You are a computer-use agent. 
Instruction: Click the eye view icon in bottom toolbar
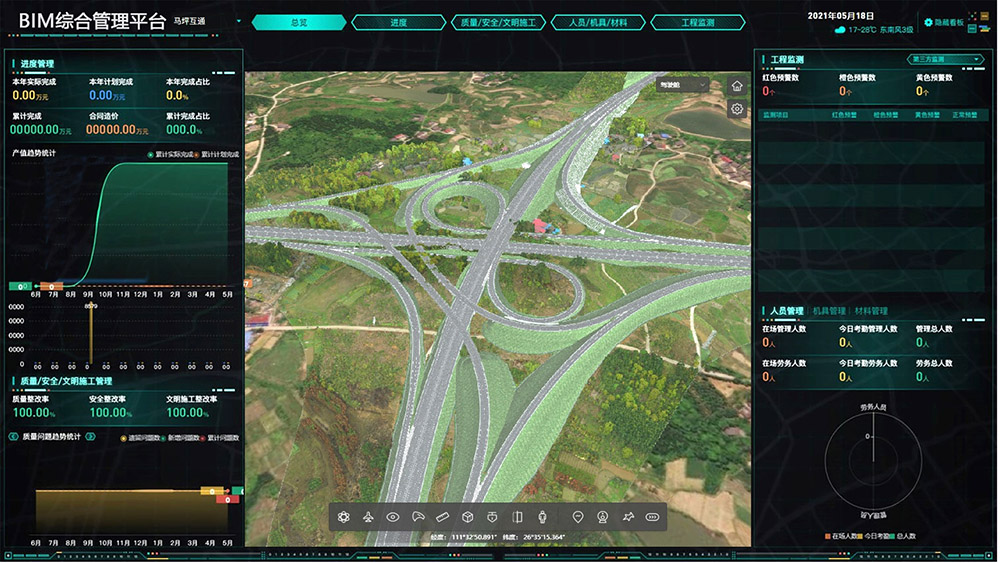pos(393,517)
